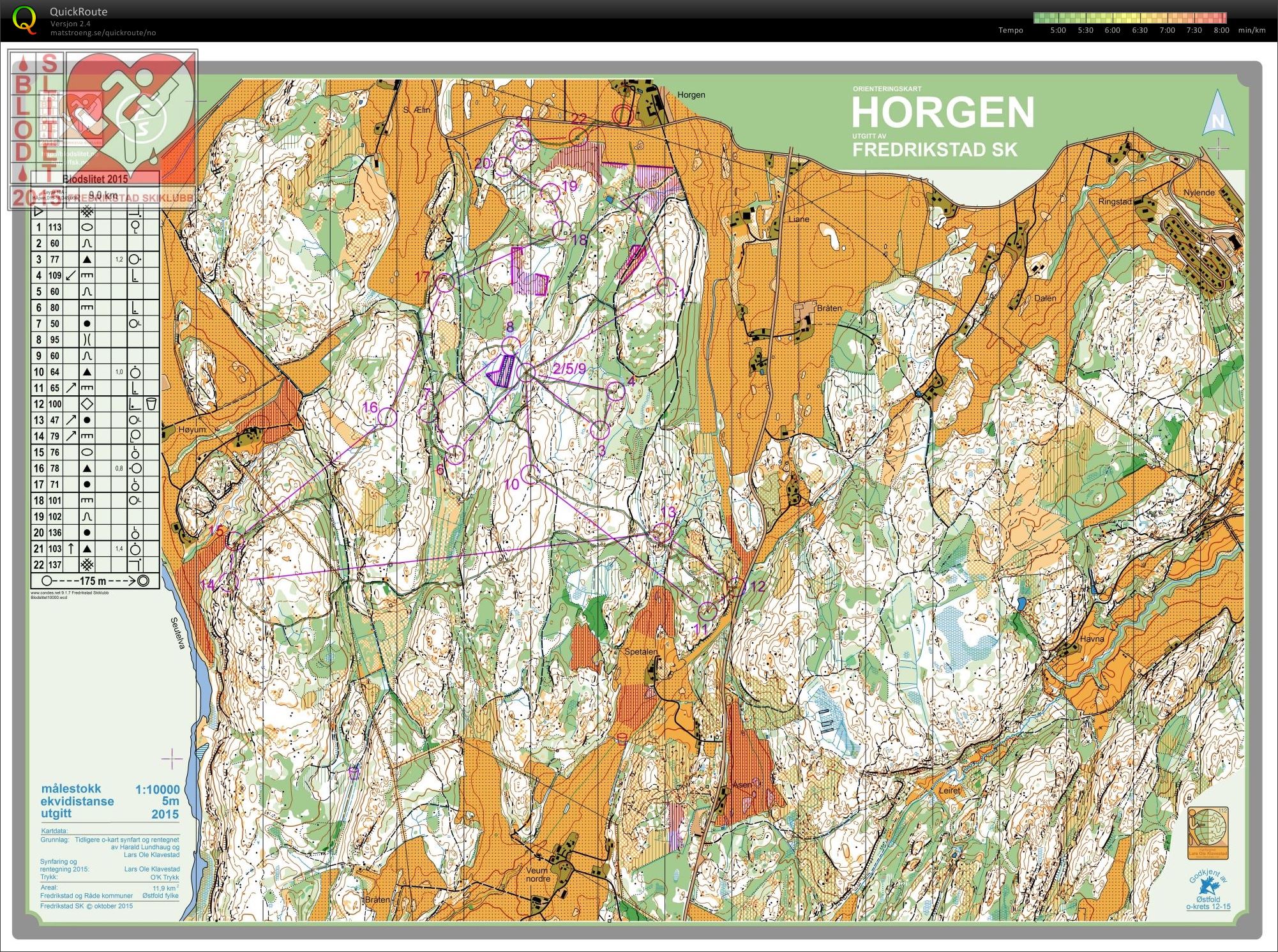Click control circle 16 on the map
The image size is (1278, 952).
pos(388,418)
